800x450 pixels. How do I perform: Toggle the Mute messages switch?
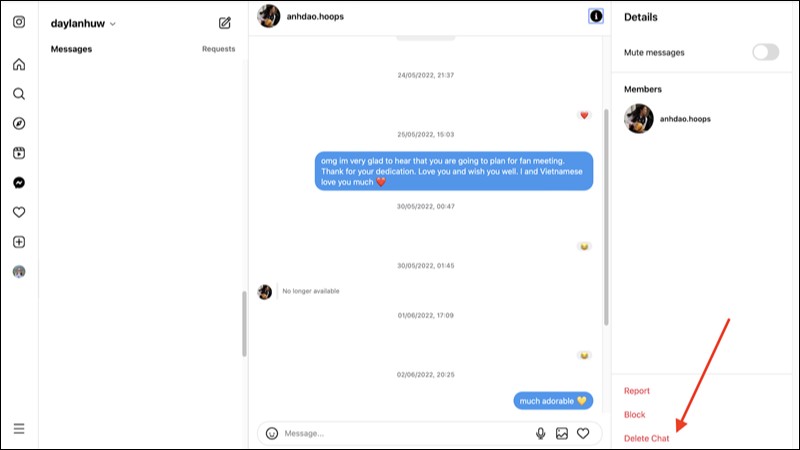coord(765,52)
